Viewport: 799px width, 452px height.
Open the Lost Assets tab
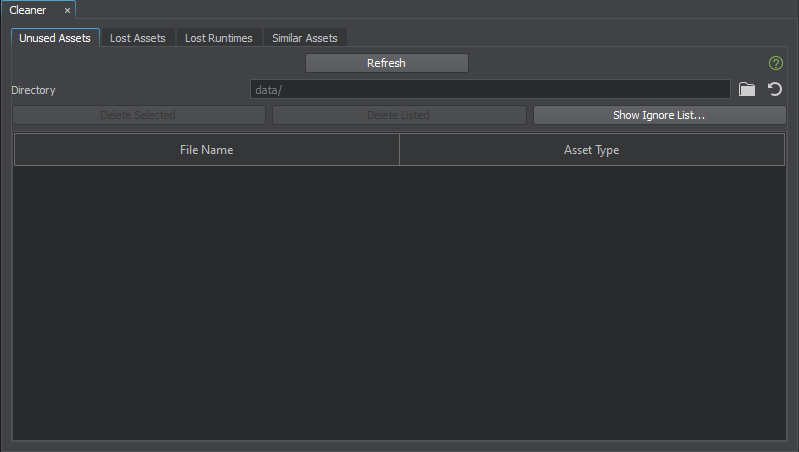[x=137, y=38]
